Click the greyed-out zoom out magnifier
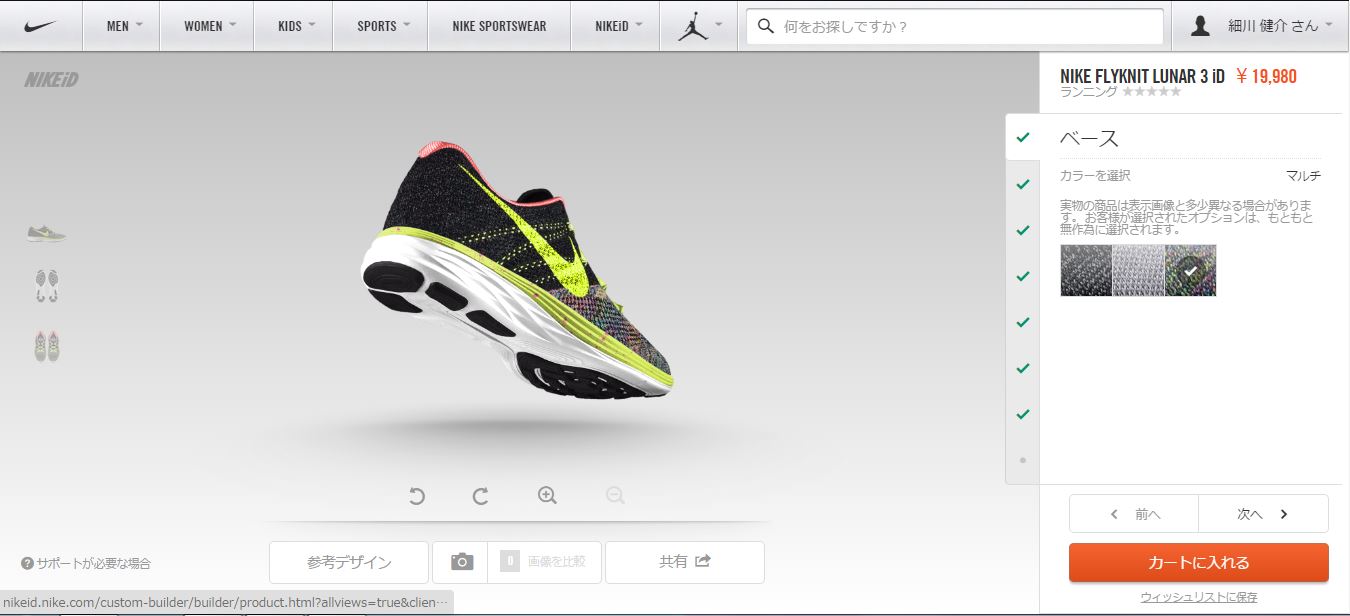This screenshot has width=1350, height=616. pos(615,495)
